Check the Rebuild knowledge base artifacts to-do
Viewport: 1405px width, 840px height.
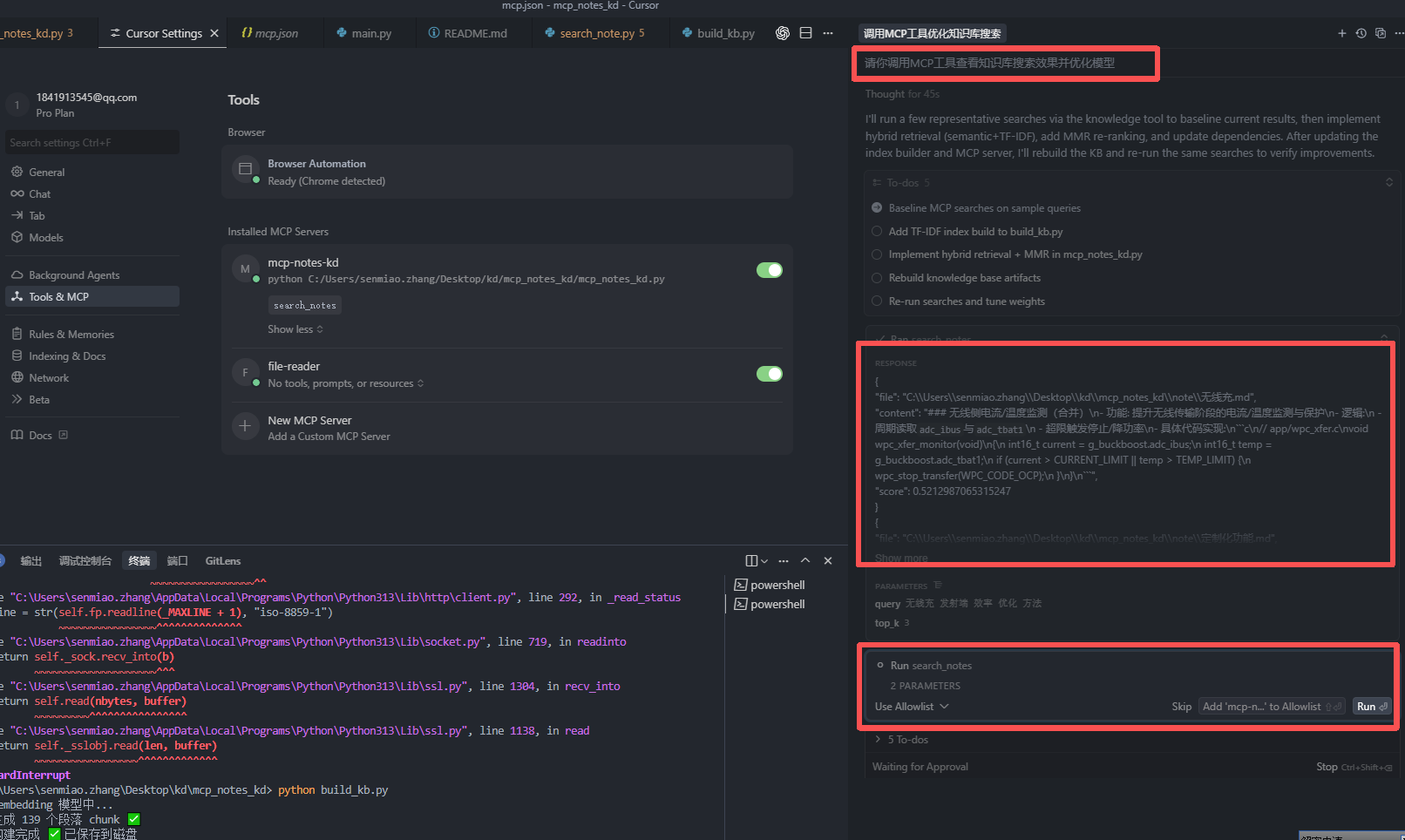877,278
